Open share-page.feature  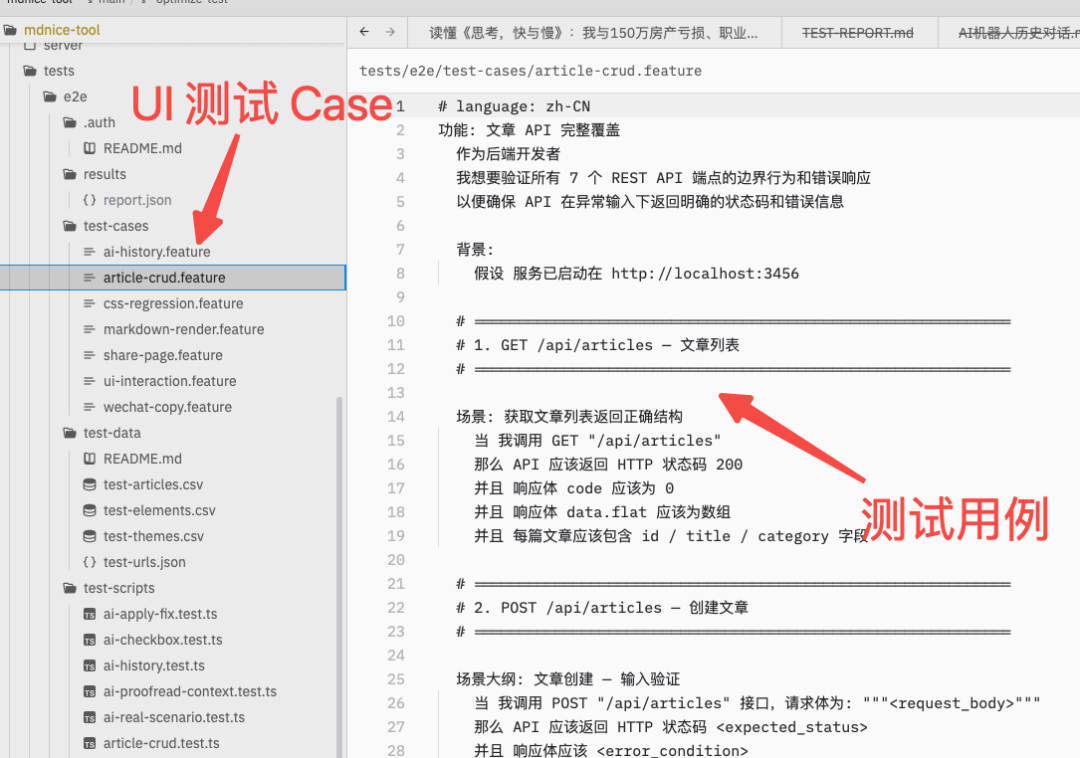163,355
